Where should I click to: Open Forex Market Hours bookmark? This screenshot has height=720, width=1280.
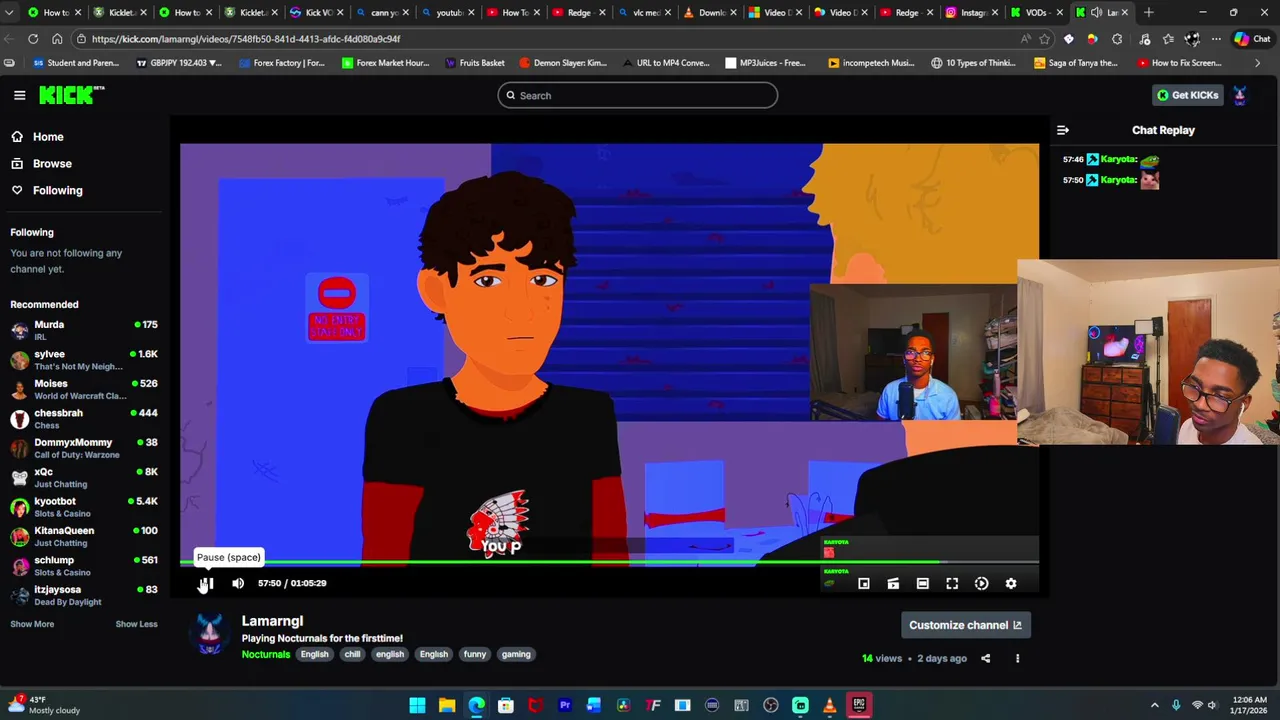click(x=386, y=62)
